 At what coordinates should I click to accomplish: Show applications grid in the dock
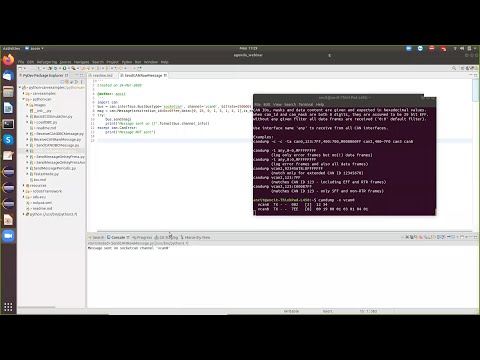coord(8,307)
